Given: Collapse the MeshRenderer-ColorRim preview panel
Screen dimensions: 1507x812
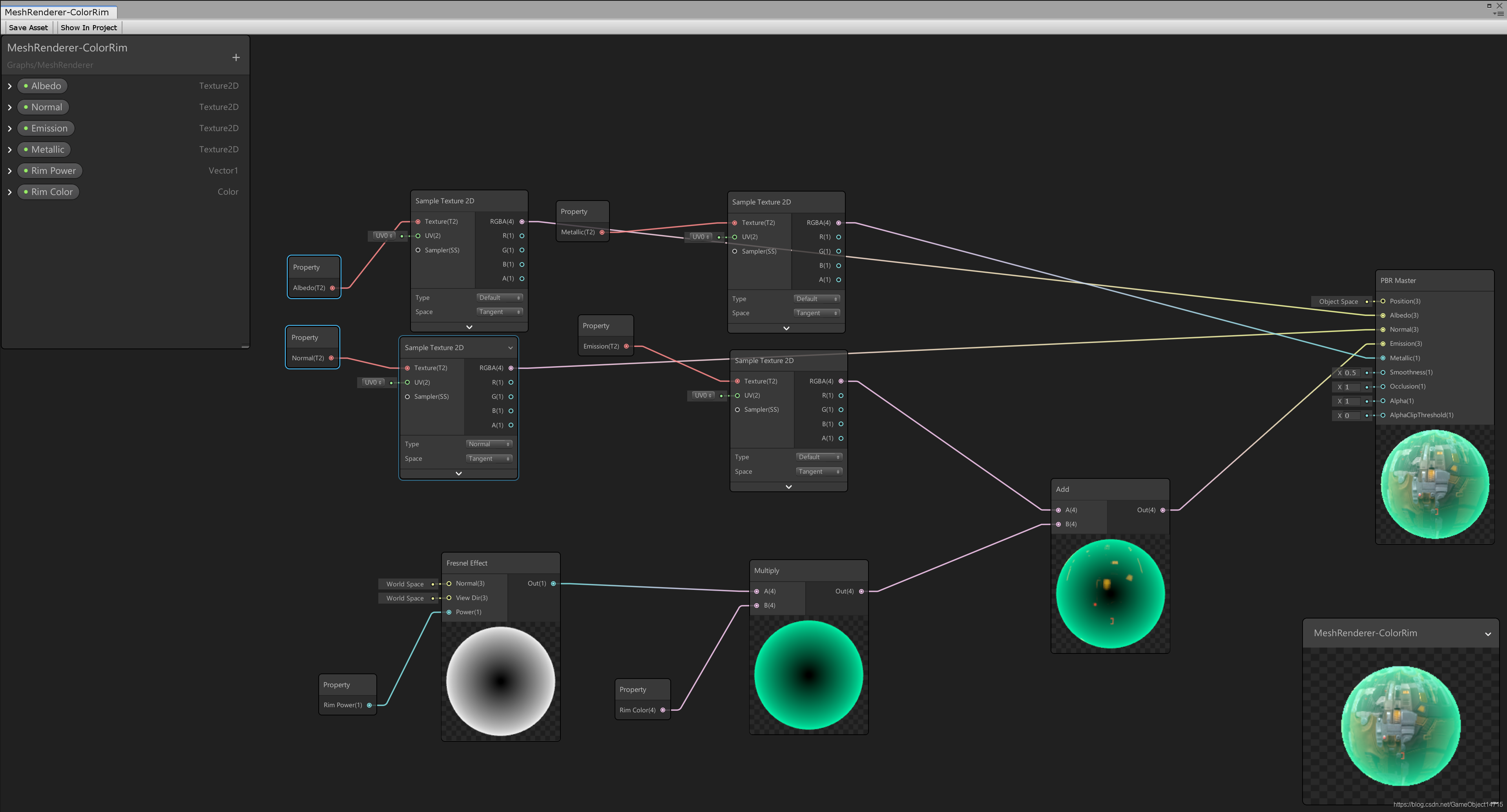Looking at the screenshot, I should pyautogui.click(x=1488, y=633).
